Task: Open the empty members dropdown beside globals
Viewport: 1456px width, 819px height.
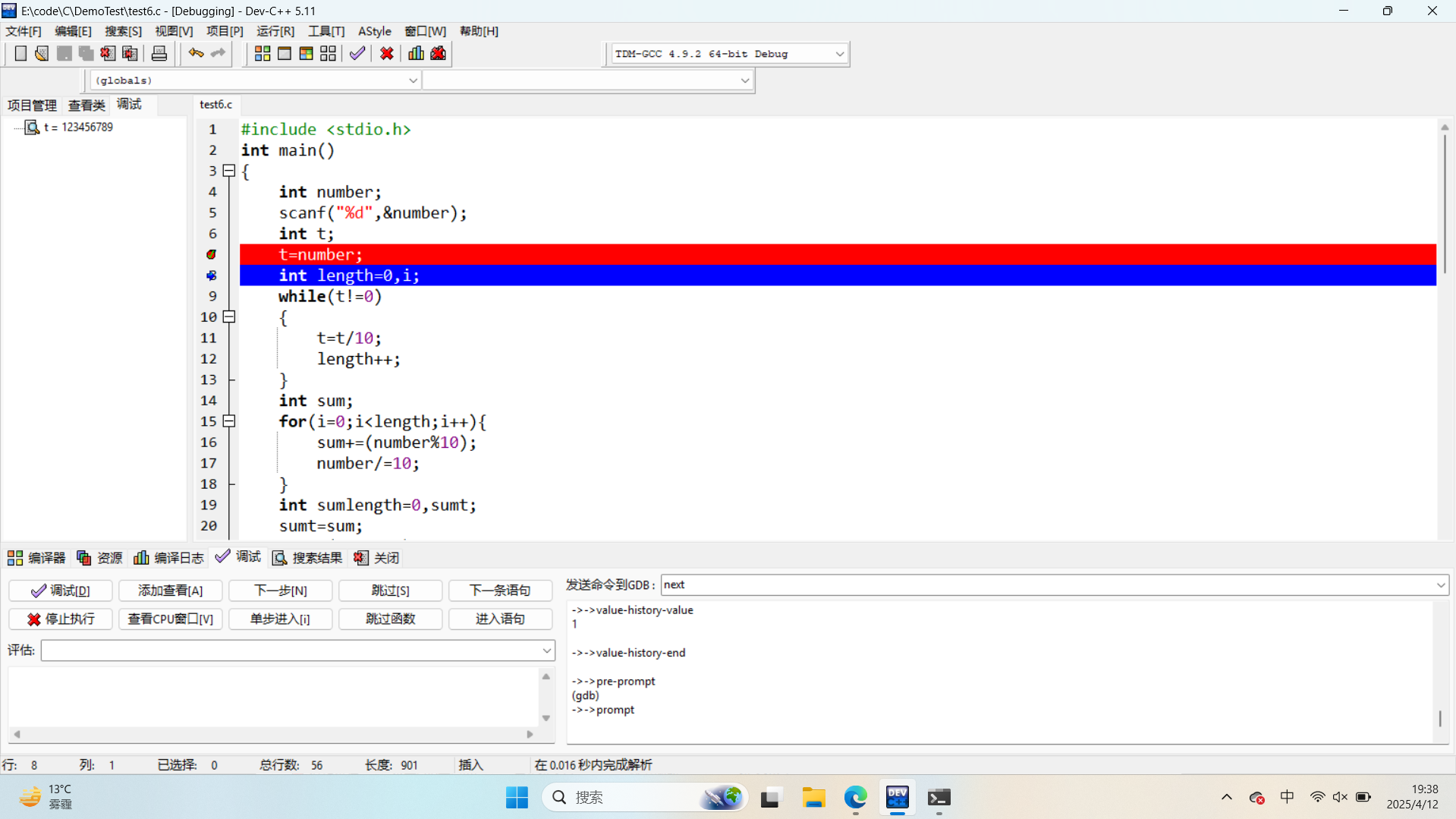Action: pyautogui.click(x=744, y=80)
